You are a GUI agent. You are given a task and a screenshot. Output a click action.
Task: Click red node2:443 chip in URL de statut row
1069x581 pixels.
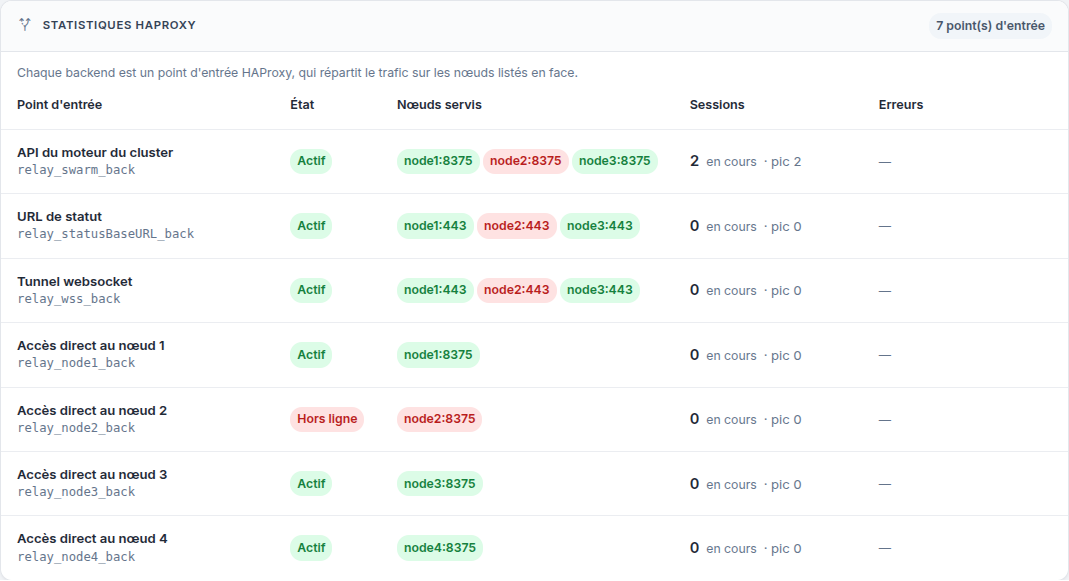(x=517, y=226)
